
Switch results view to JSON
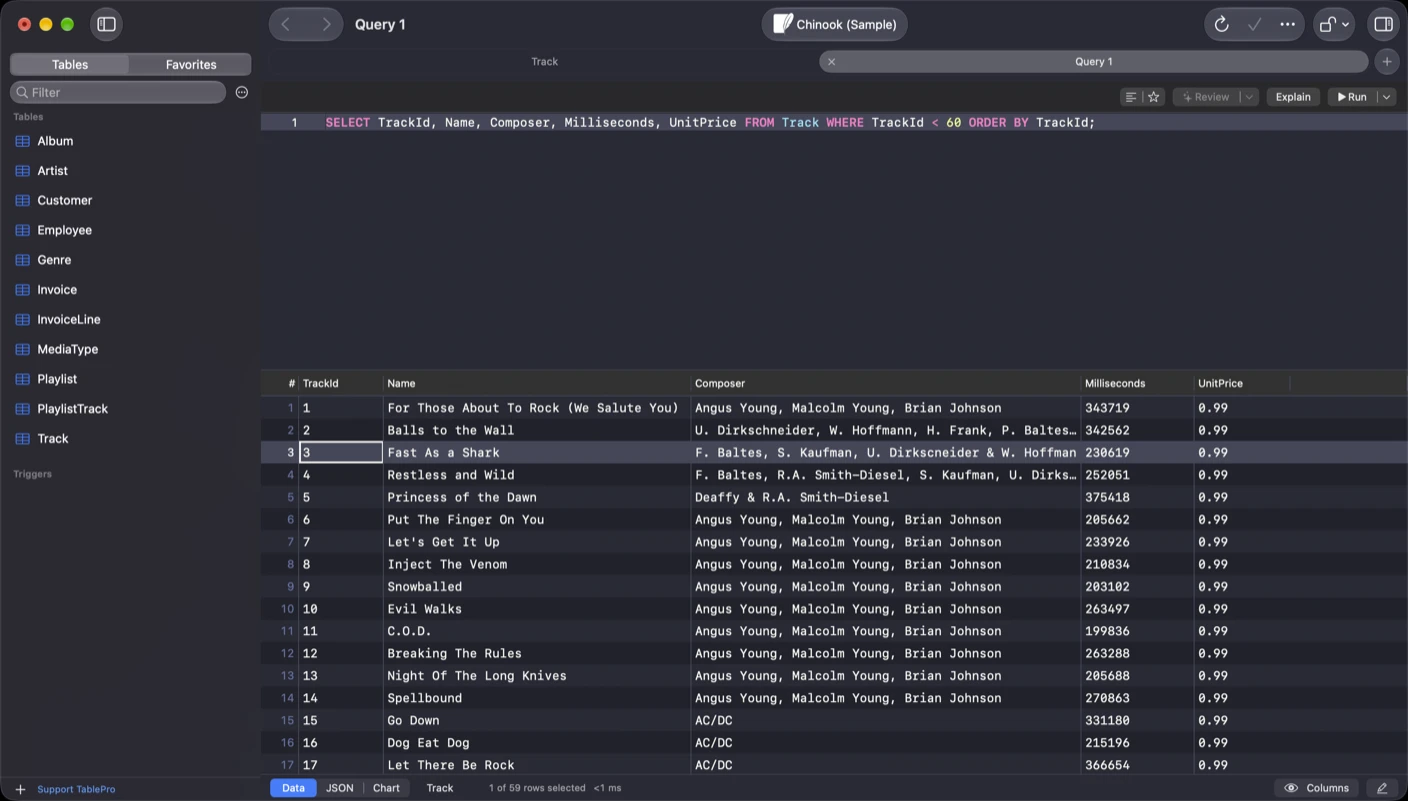[x=340, y=788]
